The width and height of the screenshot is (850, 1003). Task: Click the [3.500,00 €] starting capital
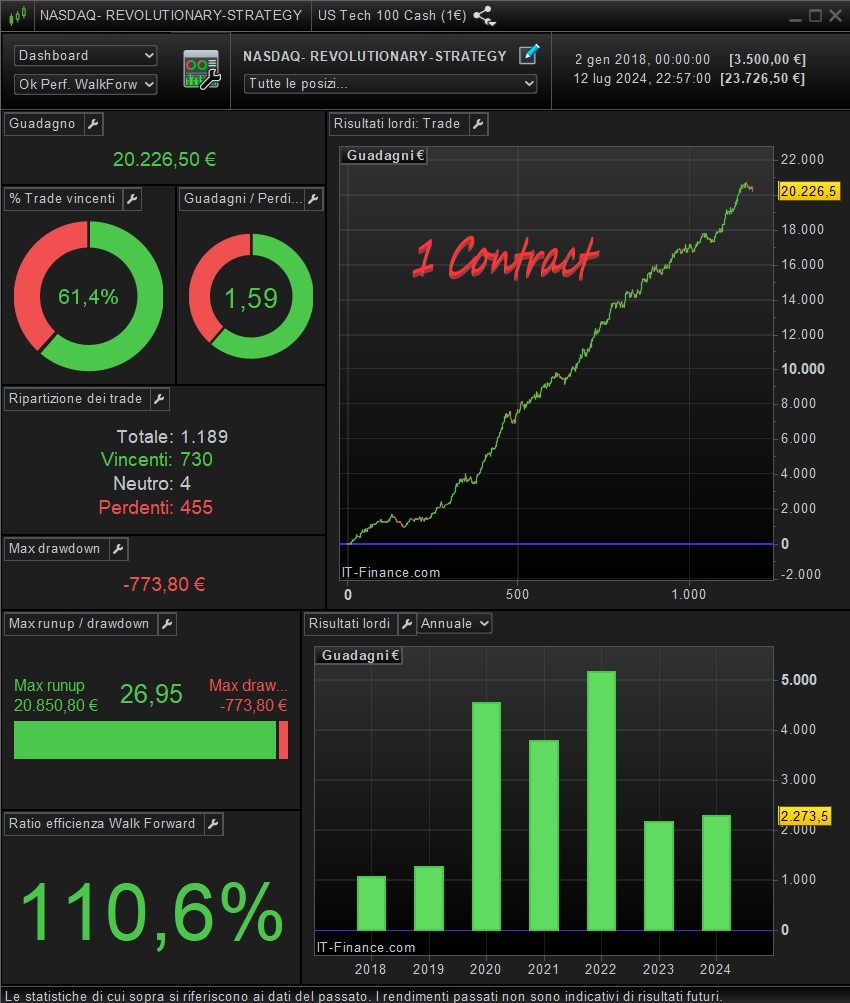click(x=767, y=59)
